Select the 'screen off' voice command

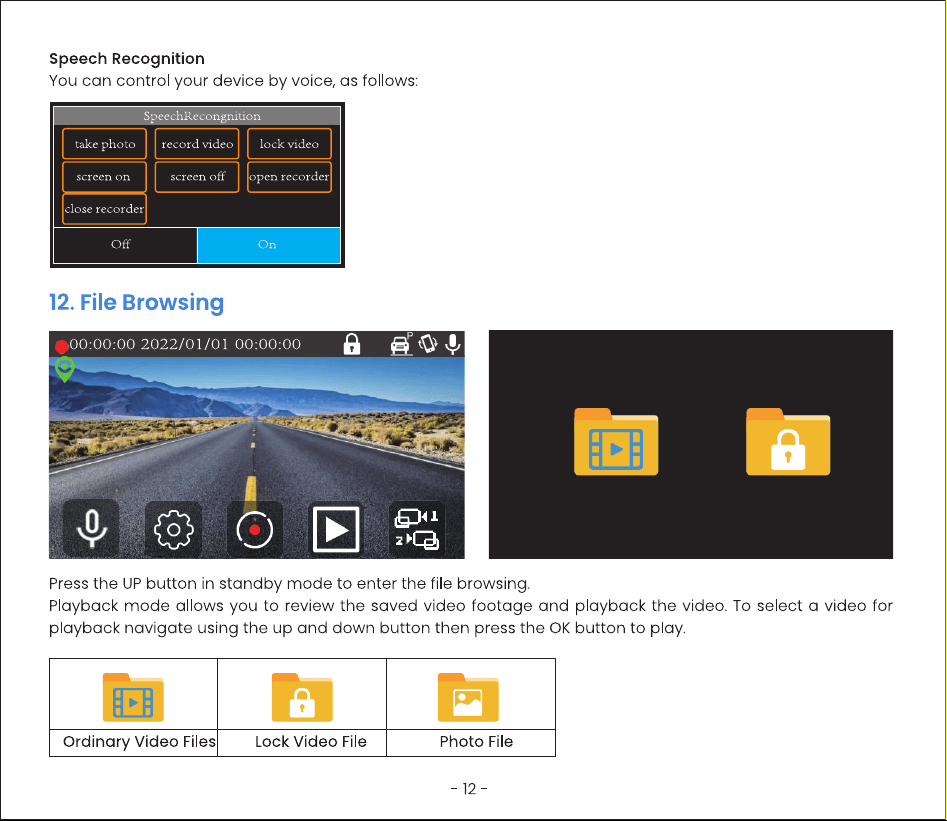point(197,176)
